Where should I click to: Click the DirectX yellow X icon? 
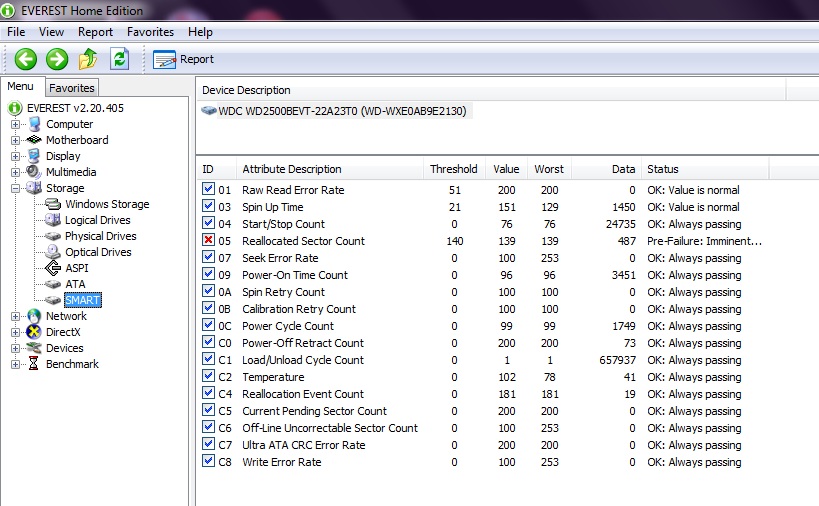34,332
